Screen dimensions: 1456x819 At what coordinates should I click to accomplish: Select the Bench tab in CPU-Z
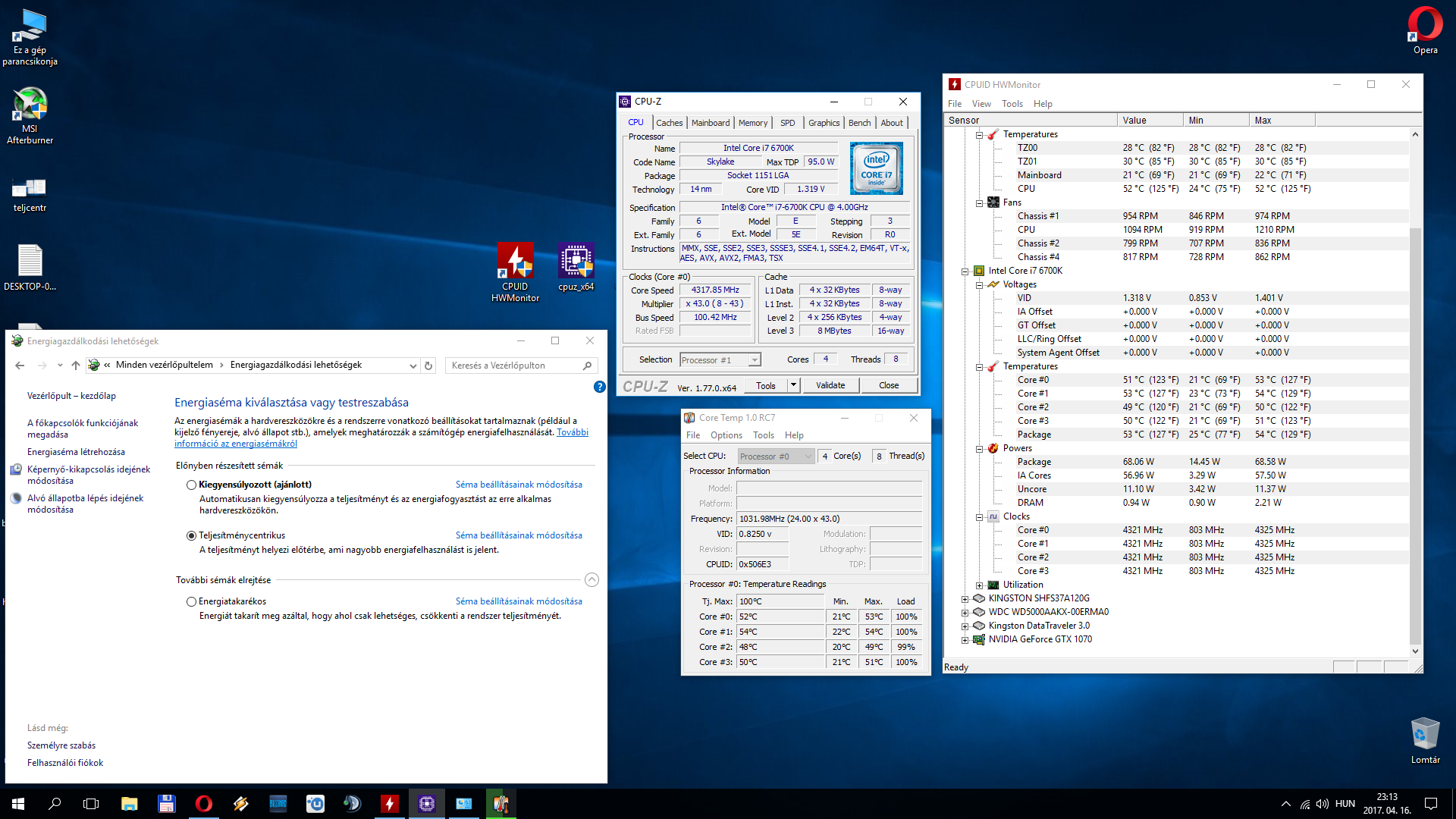tap(859, 123)
